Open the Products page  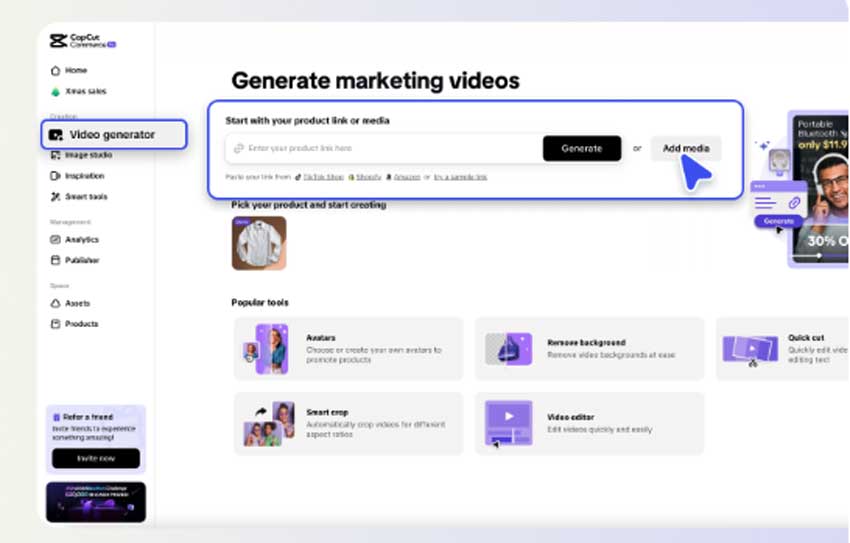point(81,324)
